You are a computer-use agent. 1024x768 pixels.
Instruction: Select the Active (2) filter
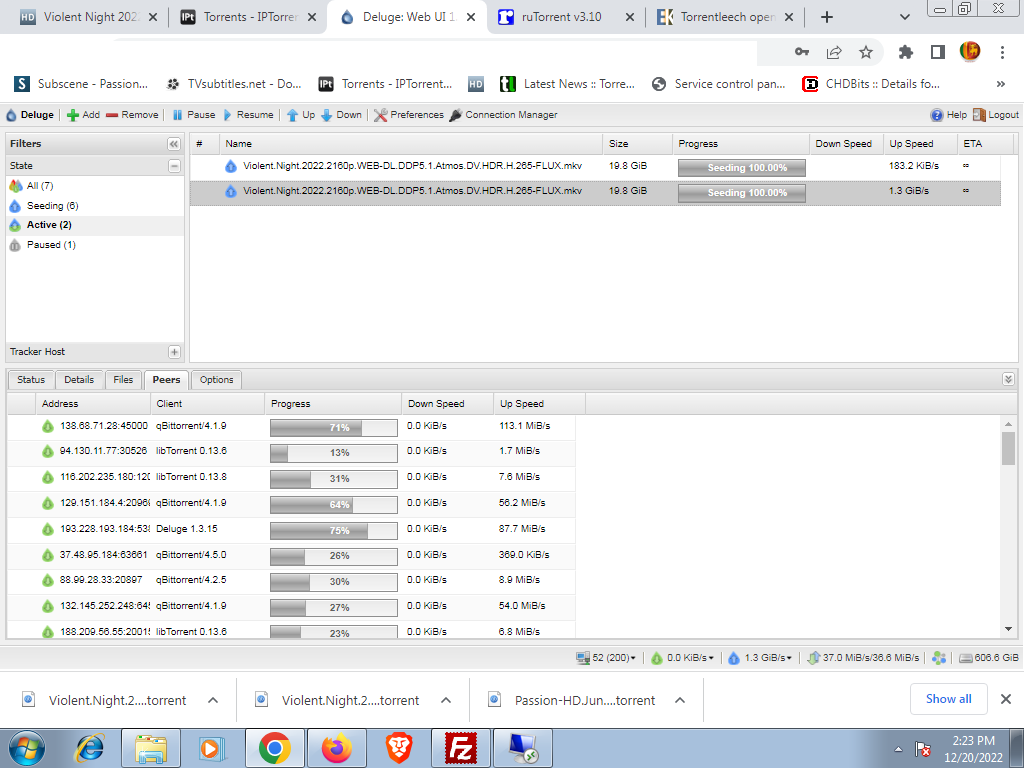pos(95,225)
